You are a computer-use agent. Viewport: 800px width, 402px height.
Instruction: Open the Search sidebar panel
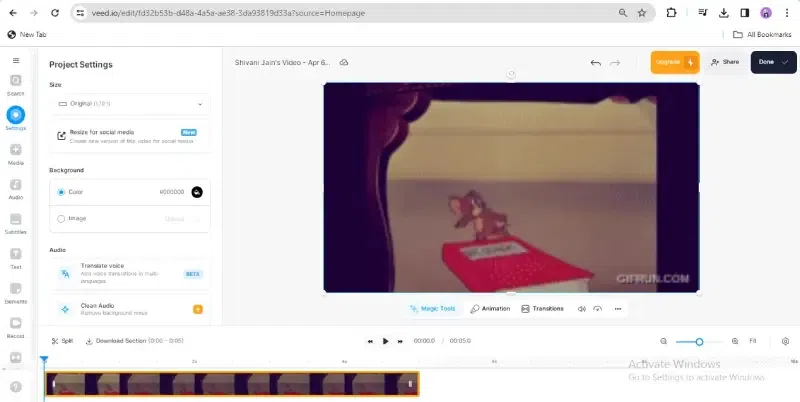point(16,85)
